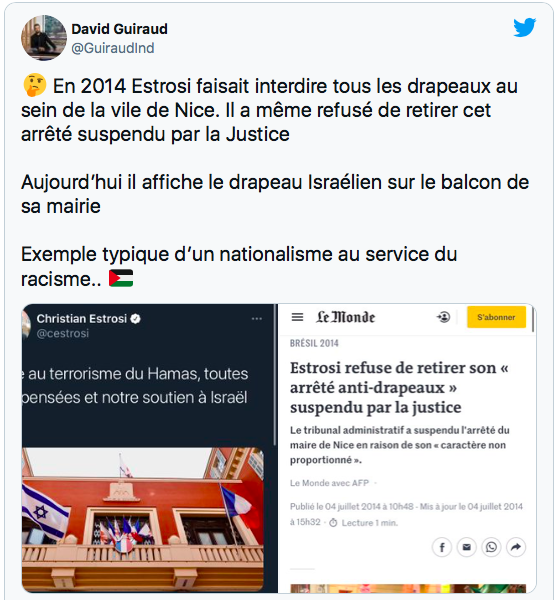Click Christian Estrosi's verified badge
The height and width of the screenshot is (600, 554).
pos(135,318)
